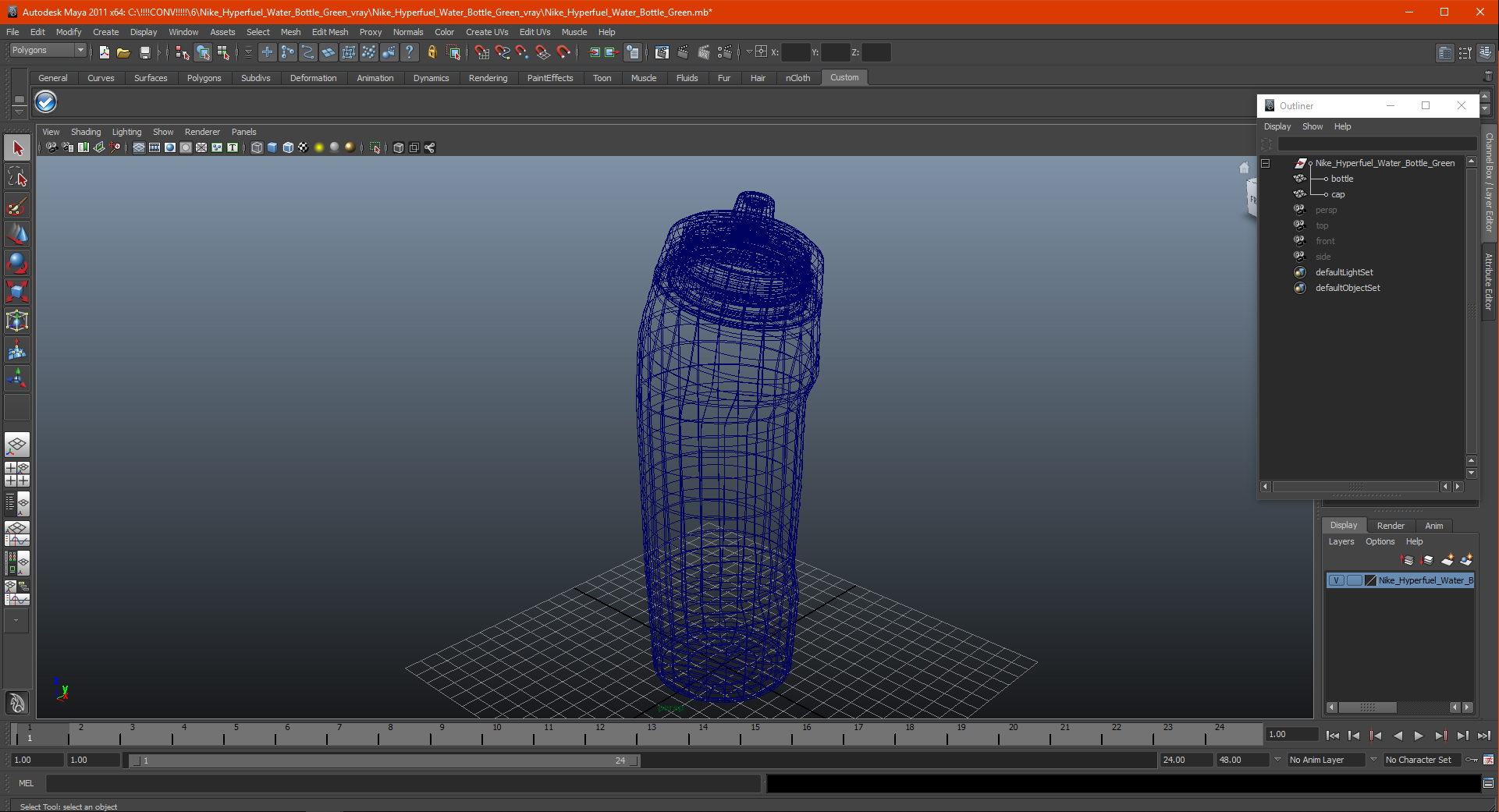Viewport: 1499px width, 812px height.
Task: Click the Help question mark icon in status line
Action: point(409,52)
